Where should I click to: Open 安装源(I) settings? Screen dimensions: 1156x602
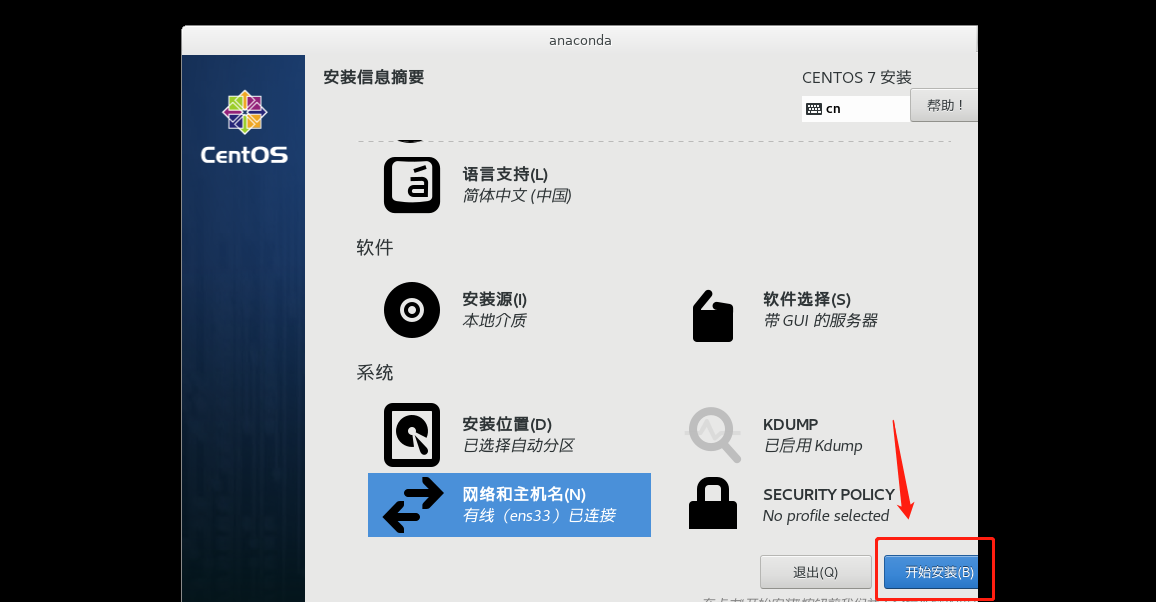coord(494,299)
